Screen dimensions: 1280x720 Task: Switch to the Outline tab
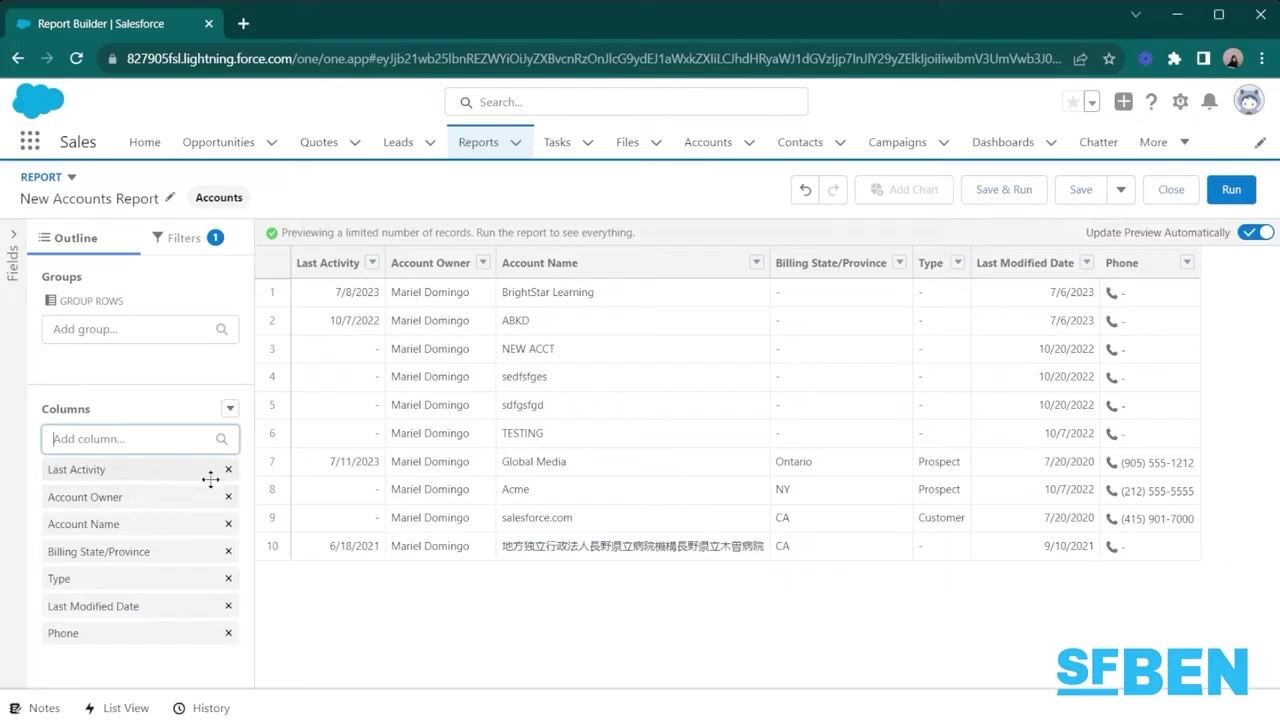tap(68, 238)
